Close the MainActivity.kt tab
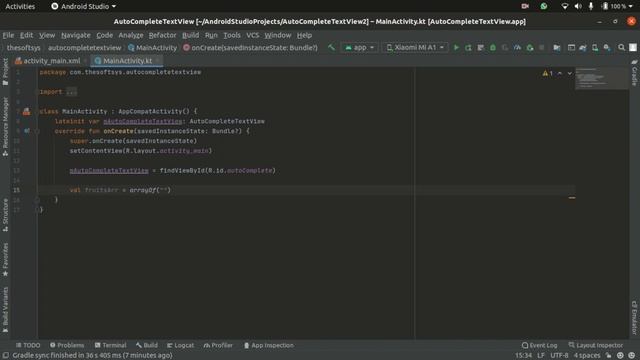This screenshot has width=640, height=360. click(158, 61)
